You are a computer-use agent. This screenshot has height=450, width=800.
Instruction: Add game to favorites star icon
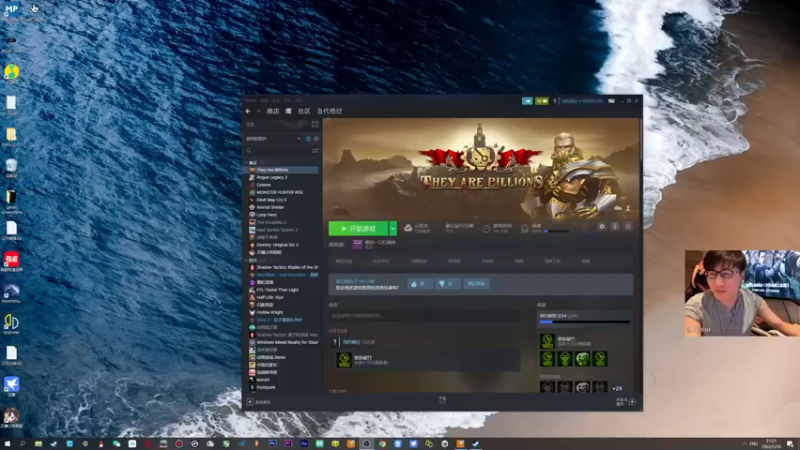[628, 227]
